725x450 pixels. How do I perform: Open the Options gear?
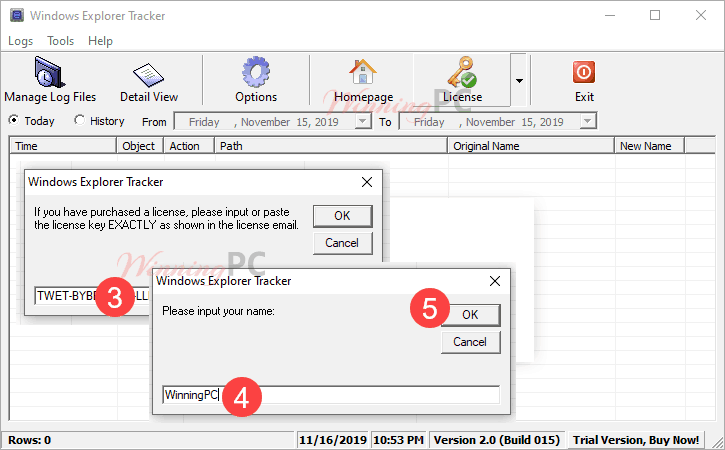pos(256,80)
